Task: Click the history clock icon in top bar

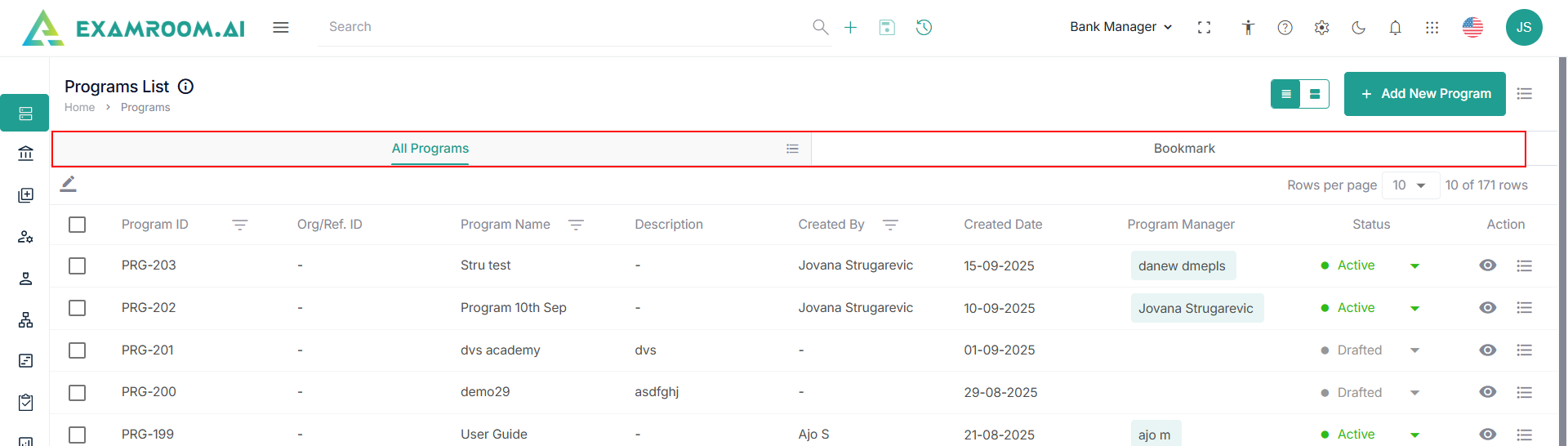Action: pyautogui.click(x=924, y=27)
